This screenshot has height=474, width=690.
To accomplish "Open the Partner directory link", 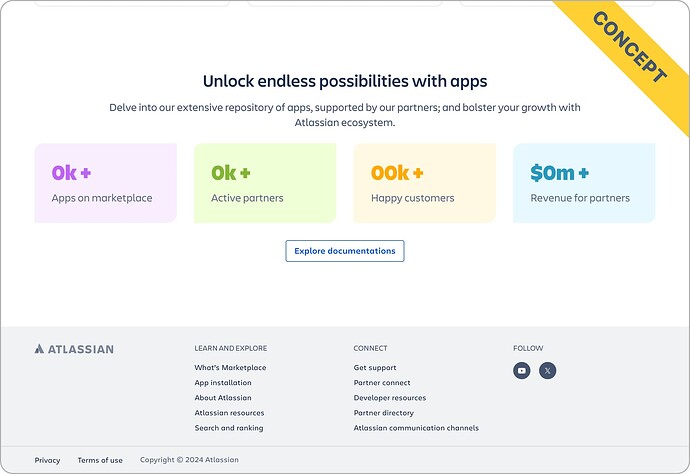I will (384, 413).
